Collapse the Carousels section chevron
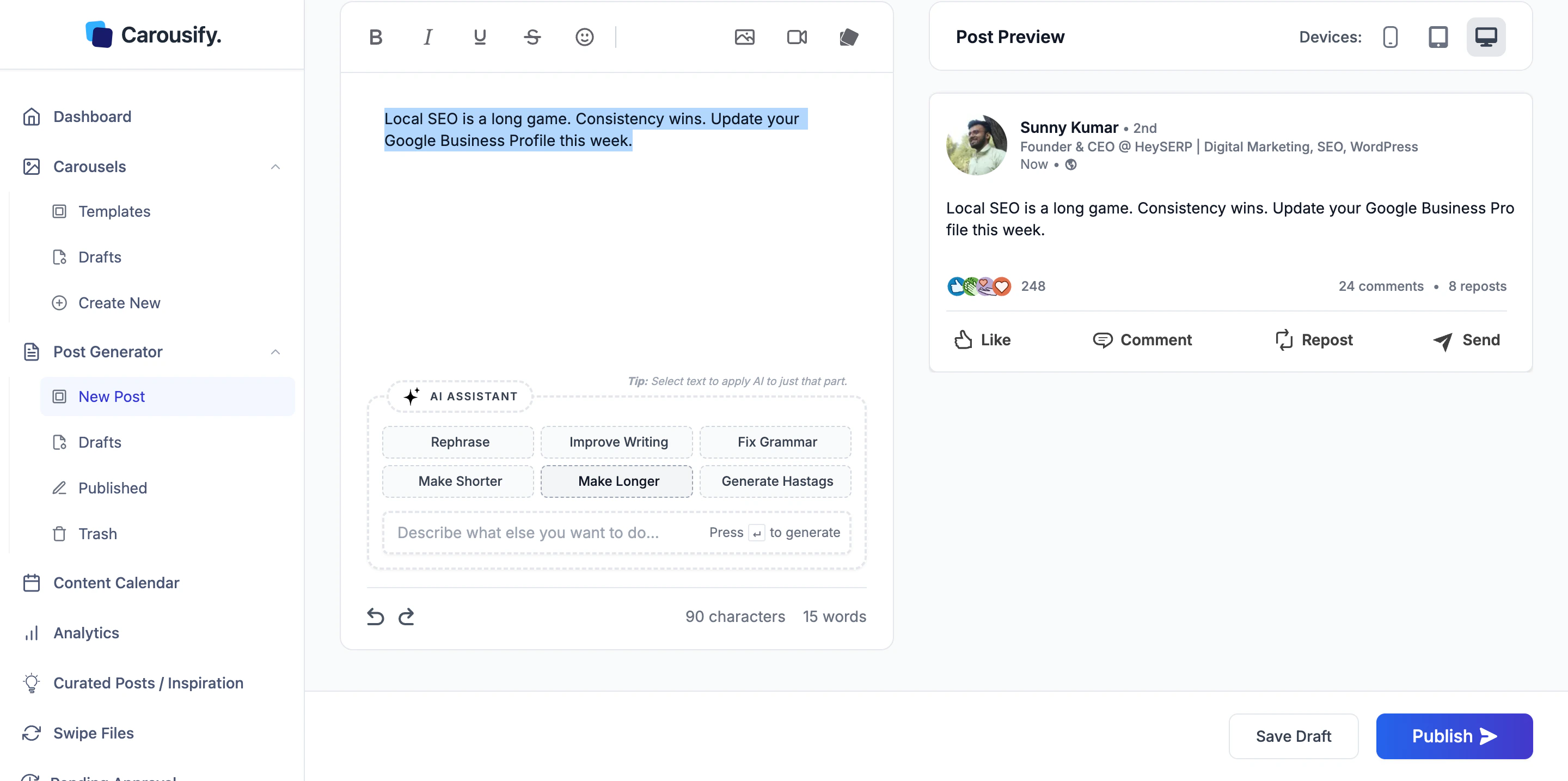The image size is (1568, 781). tap(275, 167)
